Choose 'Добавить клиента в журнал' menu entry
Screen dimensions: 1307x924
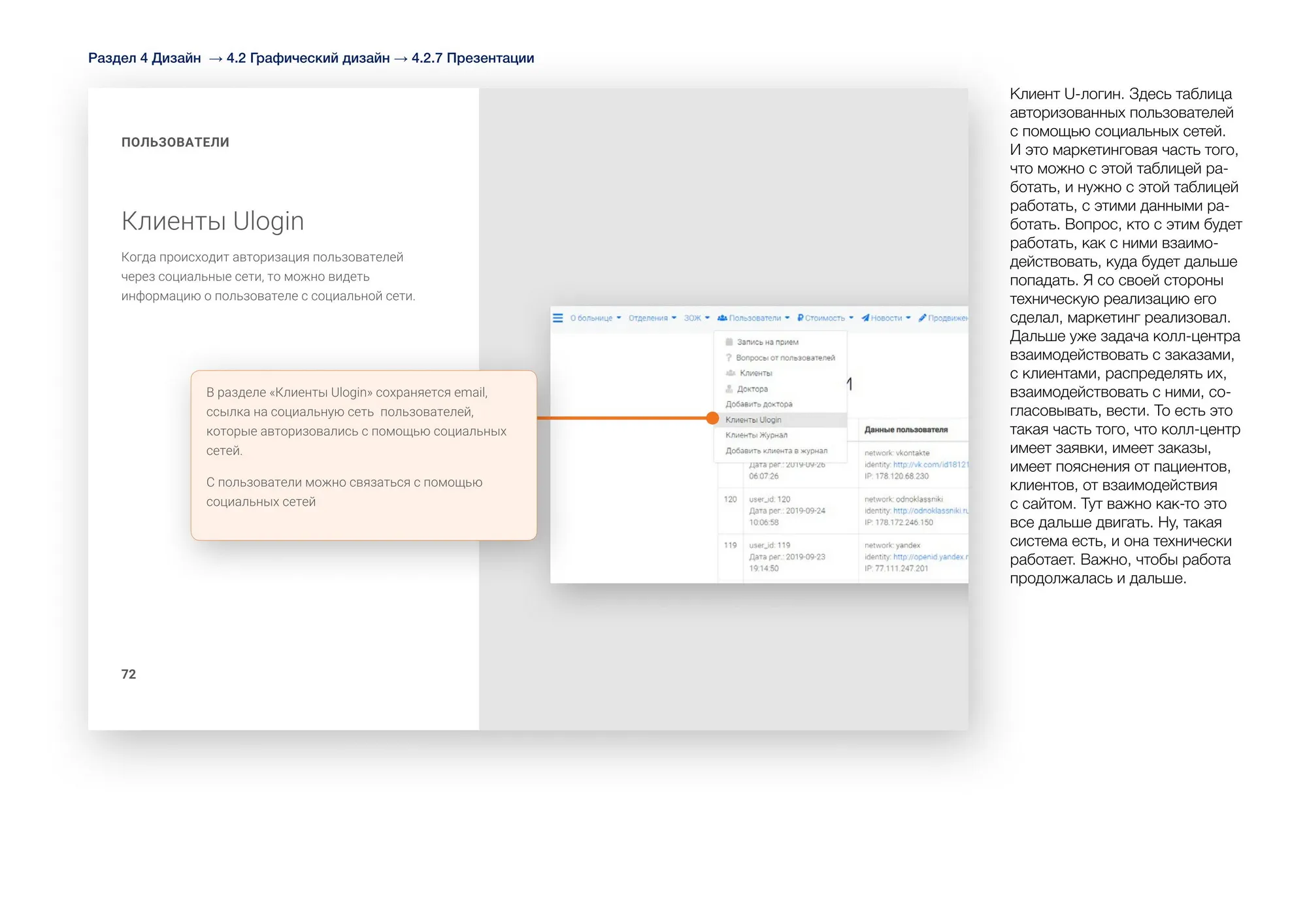[x=780, y=451]
